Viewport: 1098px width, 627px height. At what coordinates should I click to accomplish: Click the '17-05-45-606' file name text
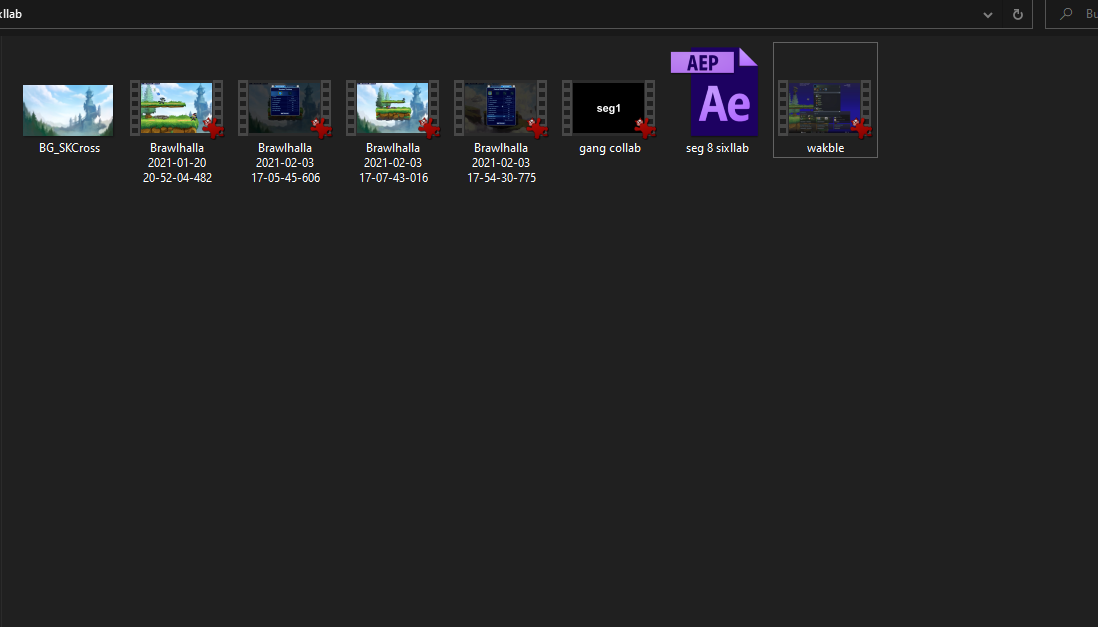(x=286, y=178)
